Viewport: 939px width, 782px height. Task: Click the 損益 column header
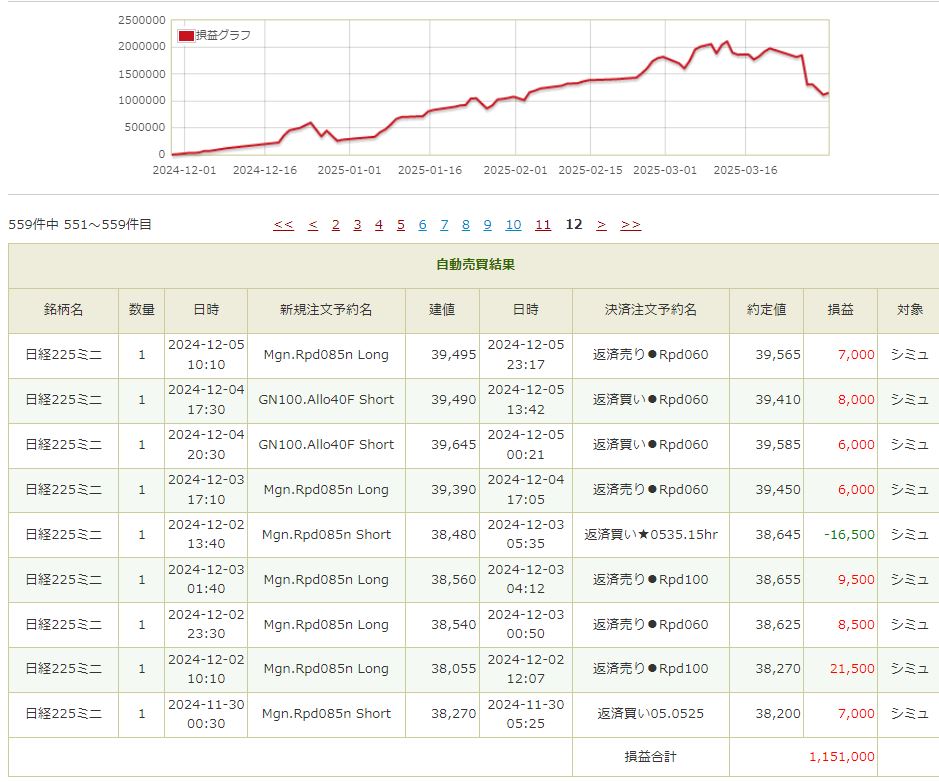840,310
